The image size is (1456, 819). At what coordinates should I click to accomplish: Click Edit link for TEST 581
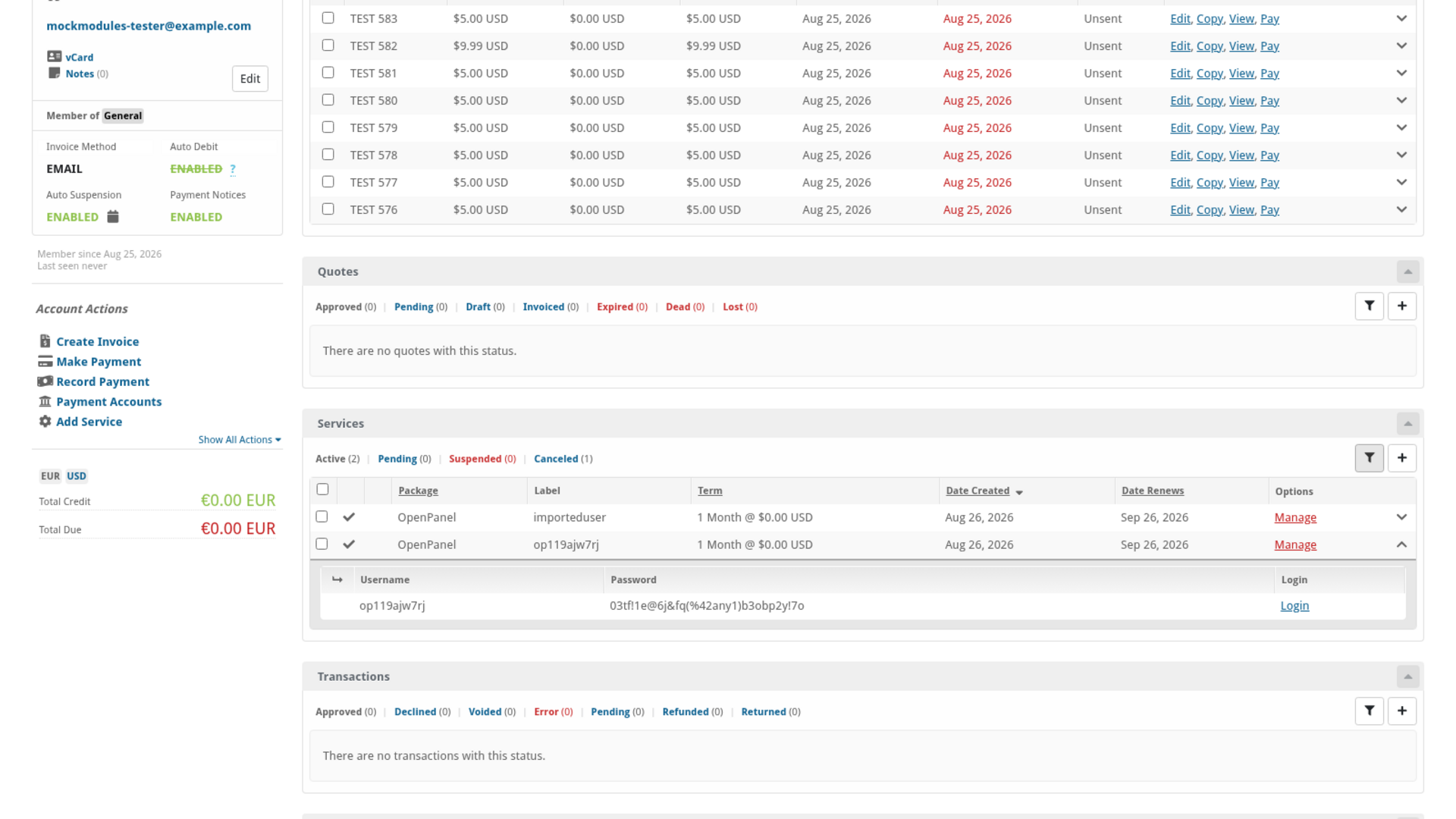click(x=1180, y=73)
